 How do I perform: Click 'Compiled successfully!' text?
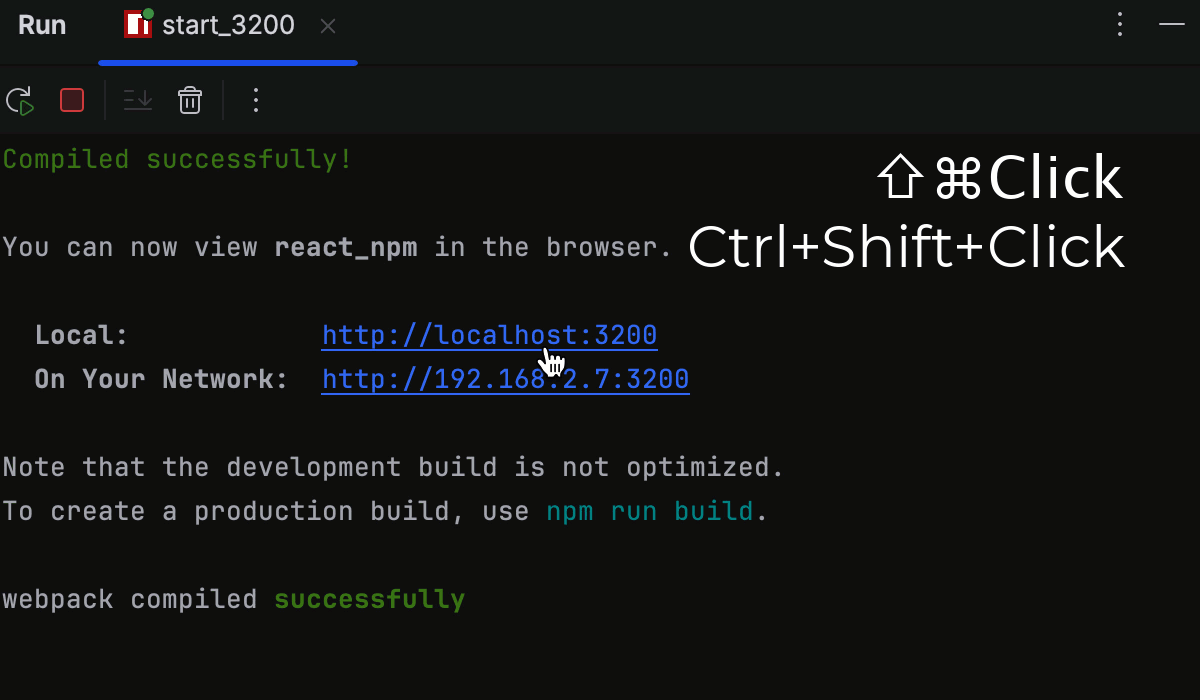point(178,160)
